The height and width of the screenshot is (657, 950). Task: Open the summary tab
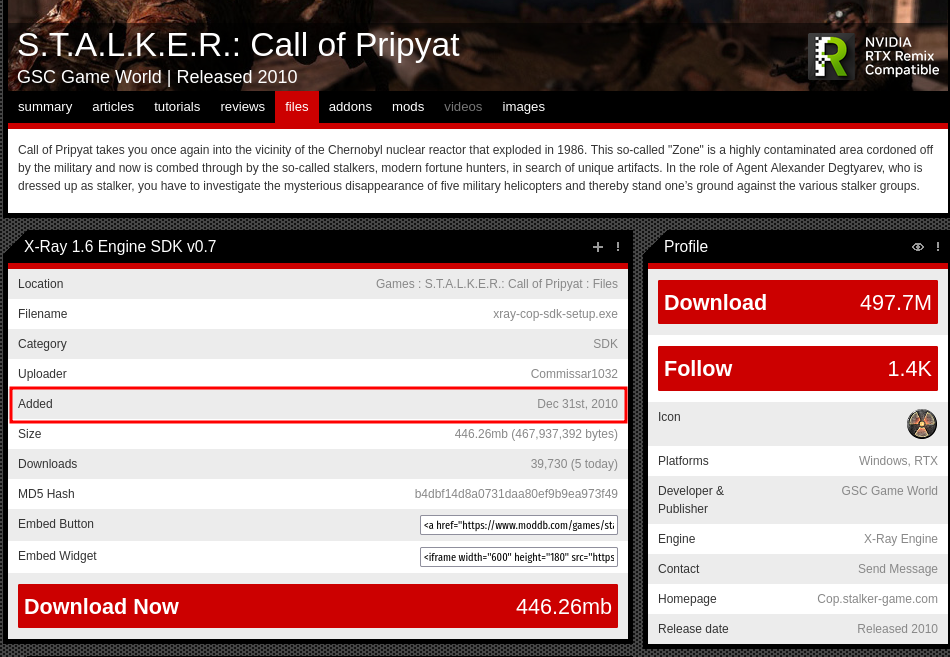45,107
